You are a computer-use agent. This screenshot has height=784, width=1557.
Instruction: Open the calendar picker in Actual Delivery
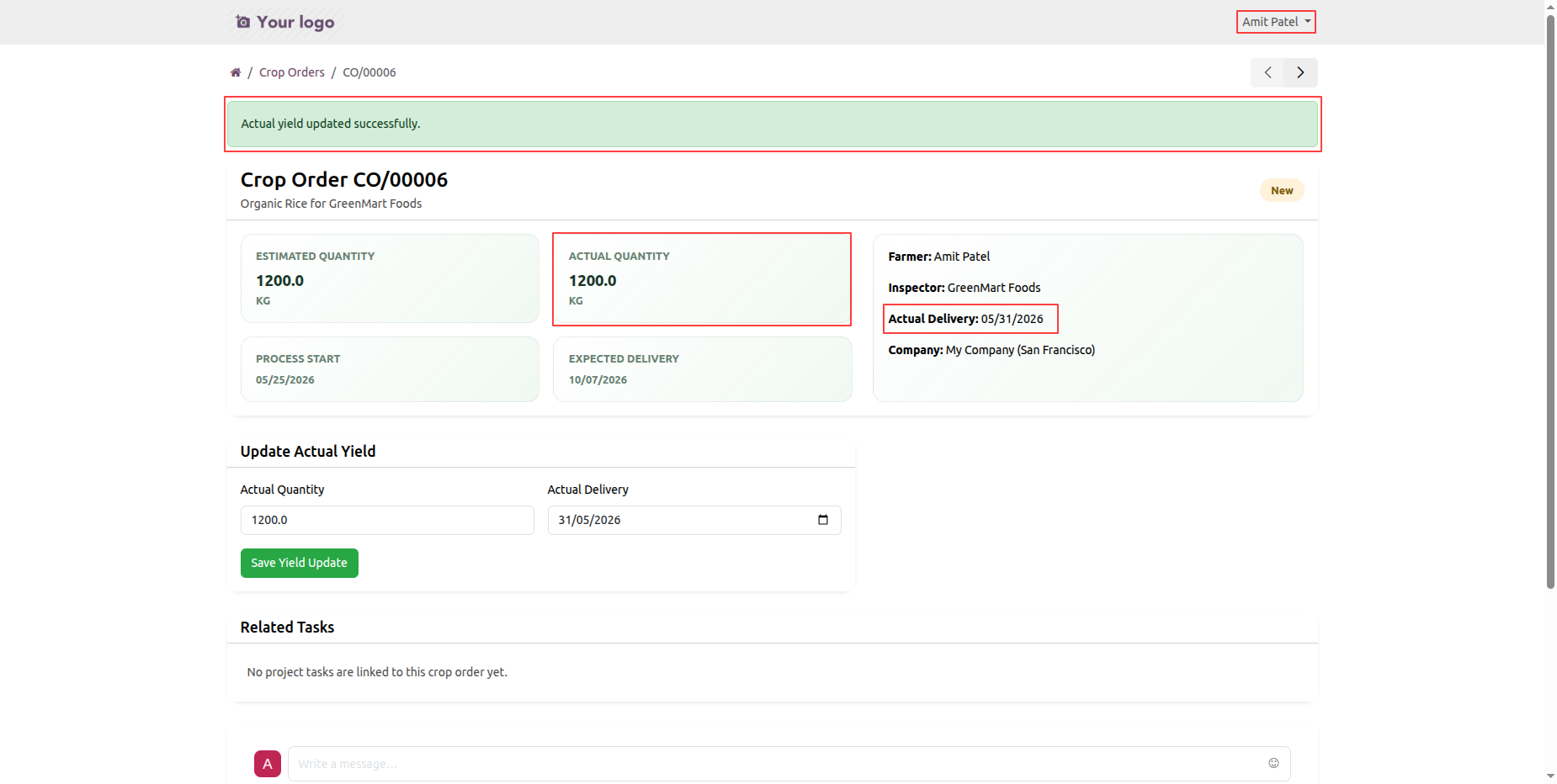pos(823,520)
